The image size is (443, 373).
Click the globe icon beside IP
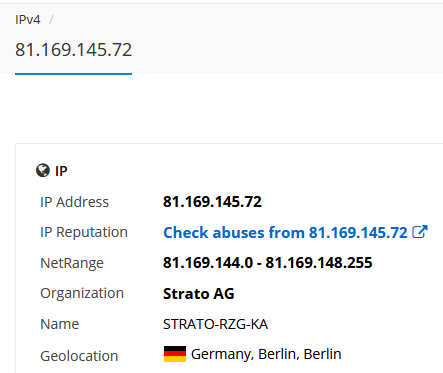(43, 171)
